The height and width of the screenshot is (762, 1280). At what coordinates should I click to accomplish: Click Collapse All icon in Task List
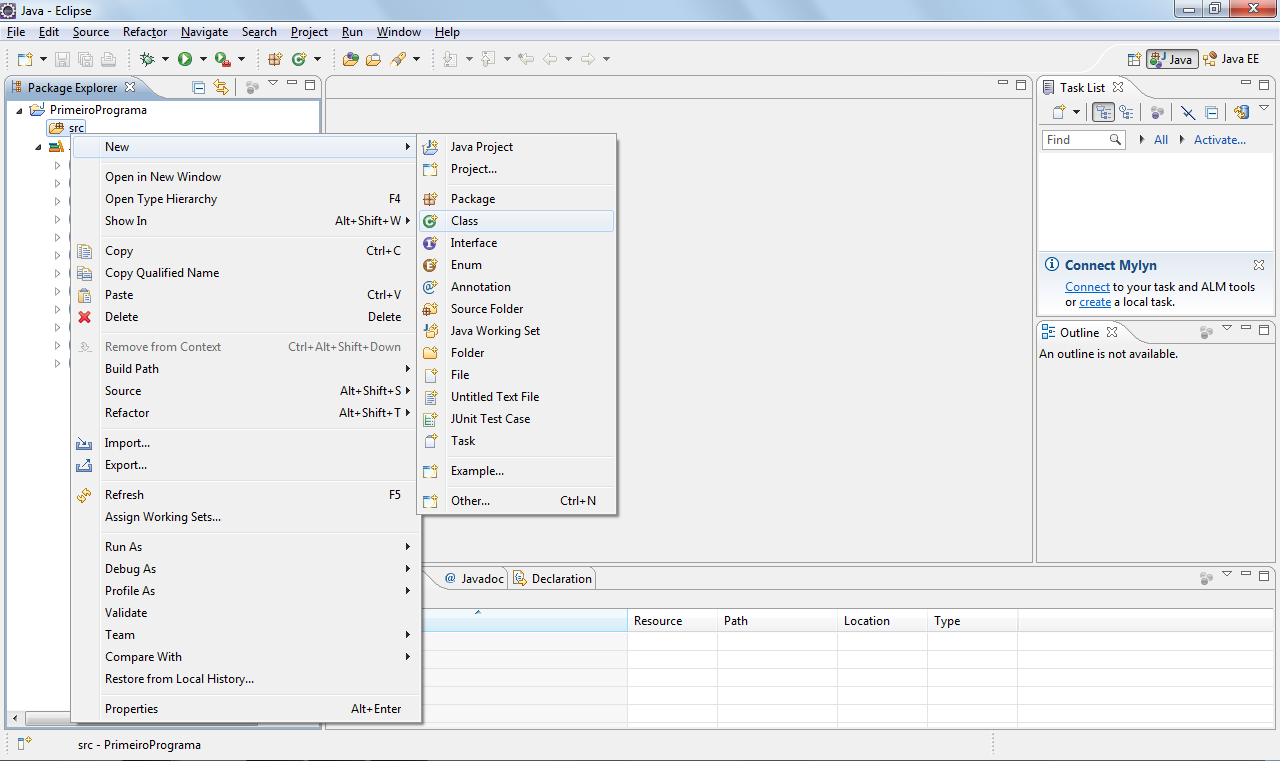click(1211, 112)
